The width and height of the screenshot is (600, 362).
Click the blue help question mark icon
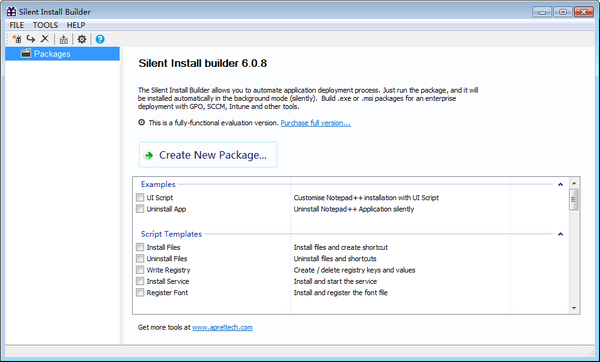[x=100, y=39]
